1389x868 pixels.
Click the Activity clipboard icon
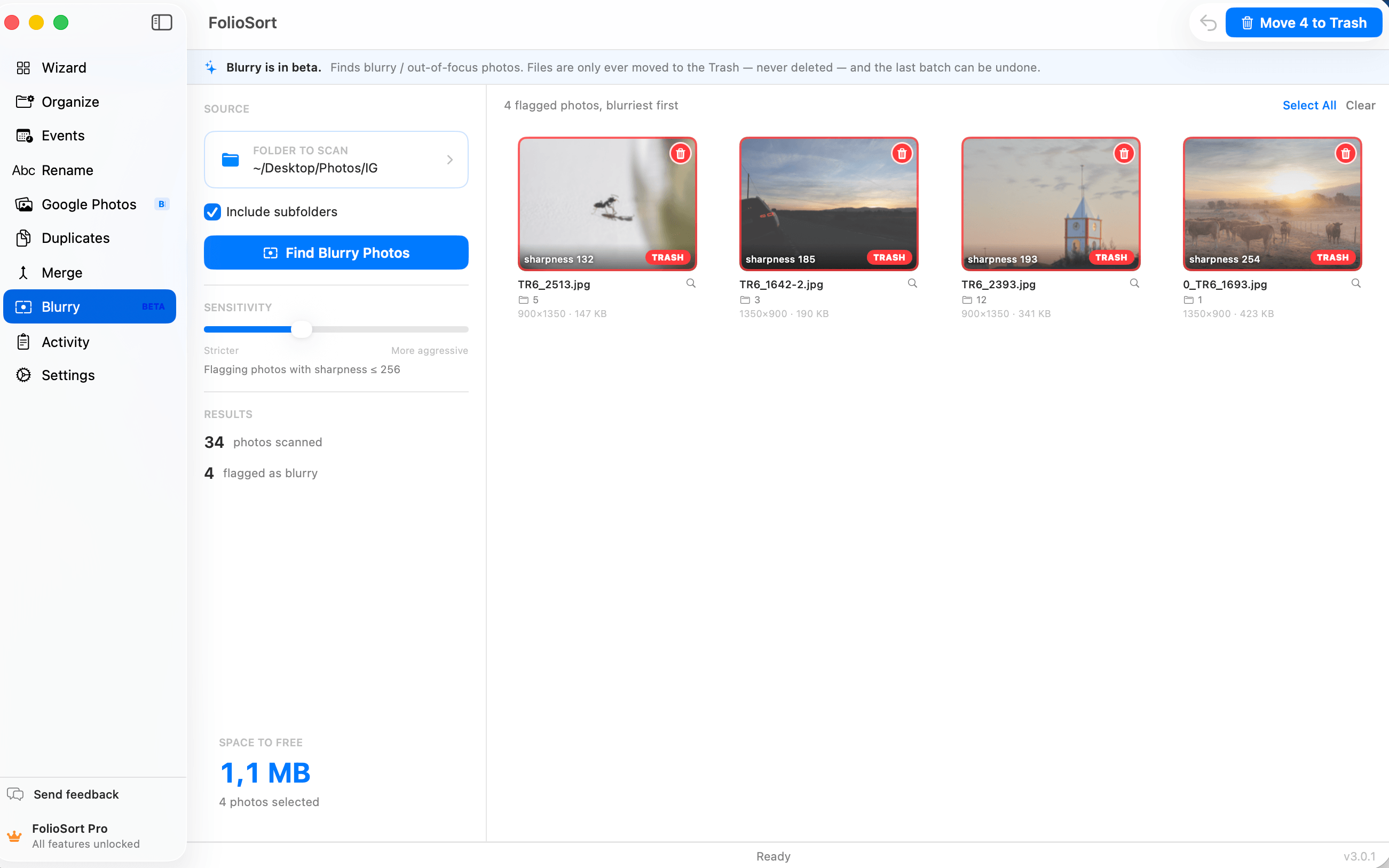coord(23,342)
